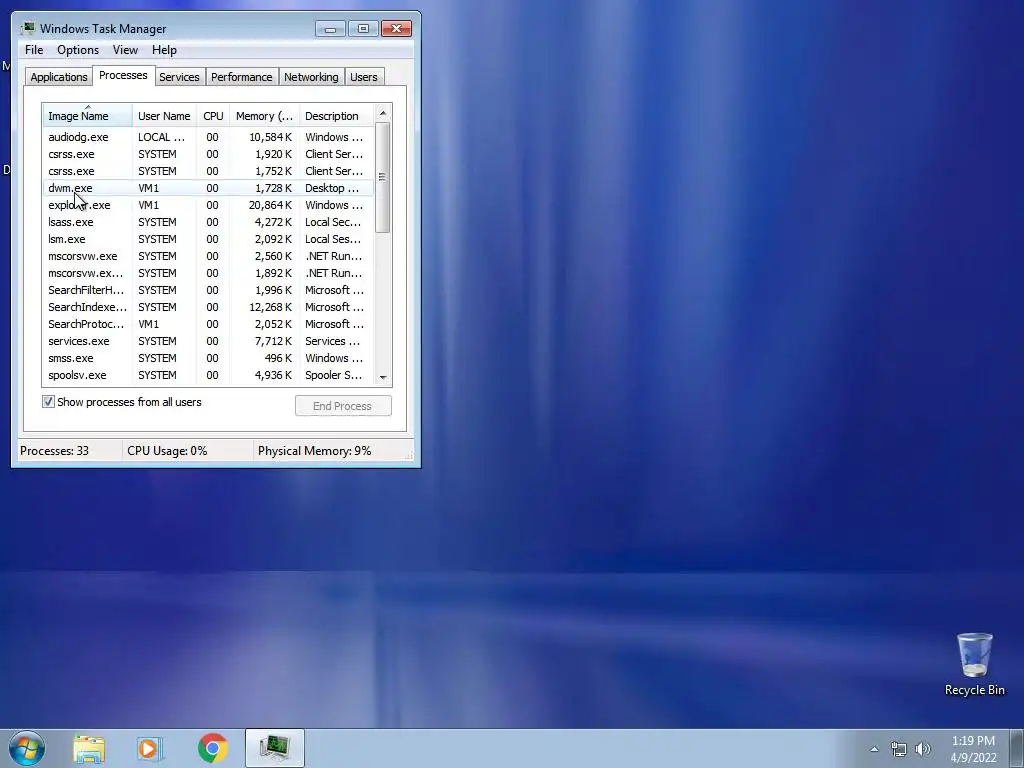
Task: Click the process list scroll up arrow
Action: pyautogui.click(x=383, y=113)
